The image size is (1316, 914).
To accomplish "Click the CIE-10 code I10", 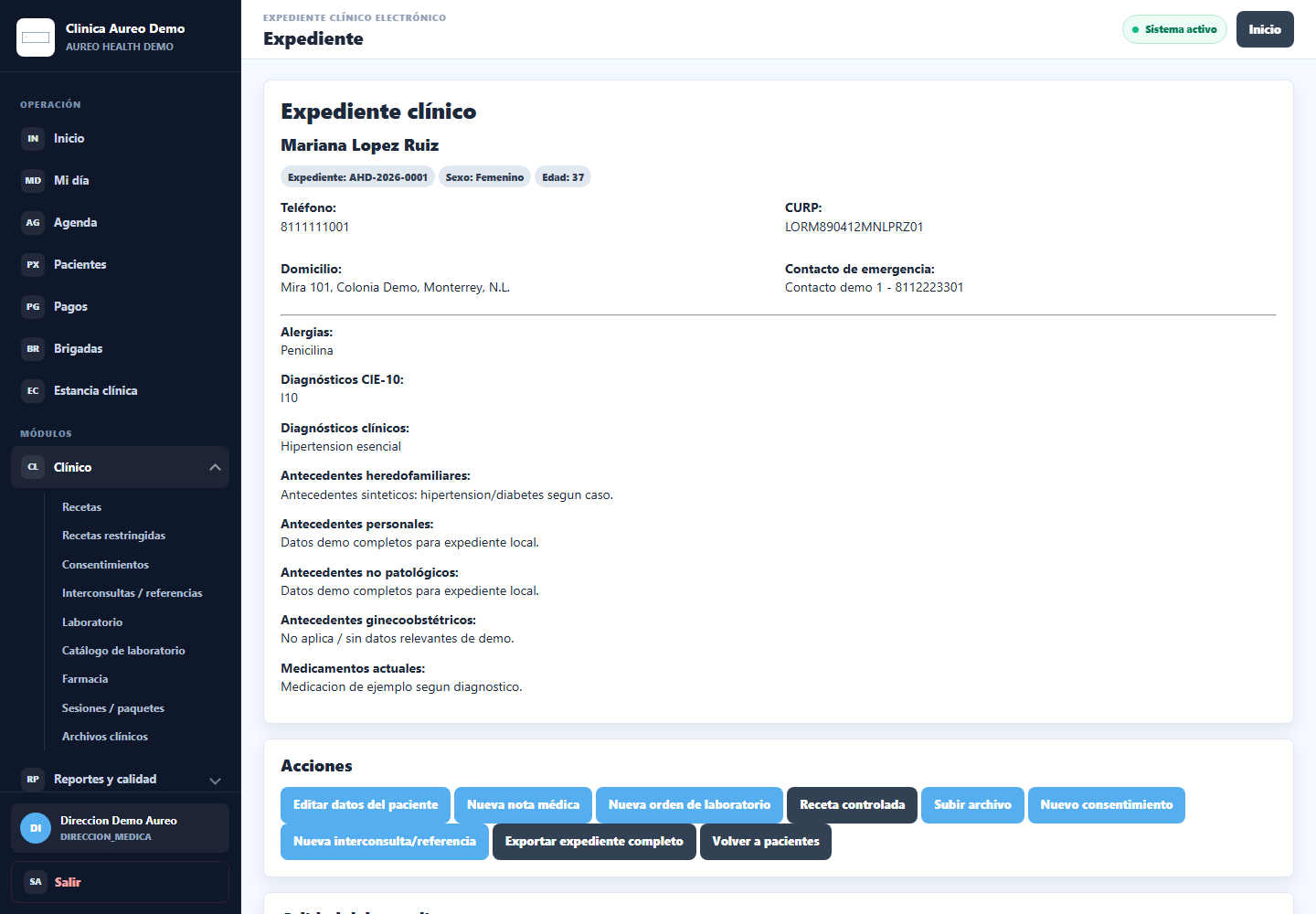I will (x=289, y=398).
